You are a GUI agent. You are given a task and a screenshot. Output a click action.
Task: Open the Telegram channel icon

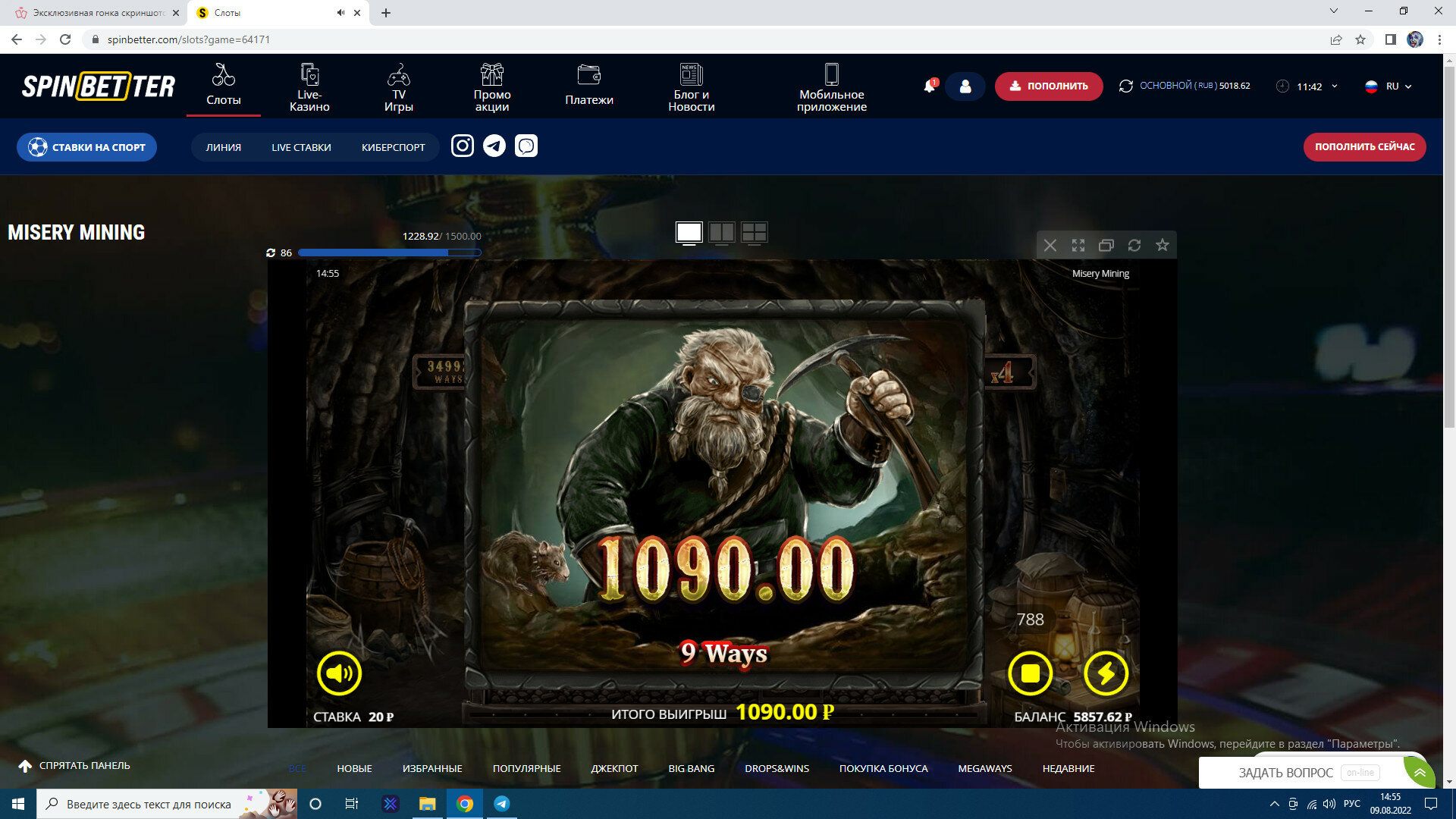pos(494,146)
